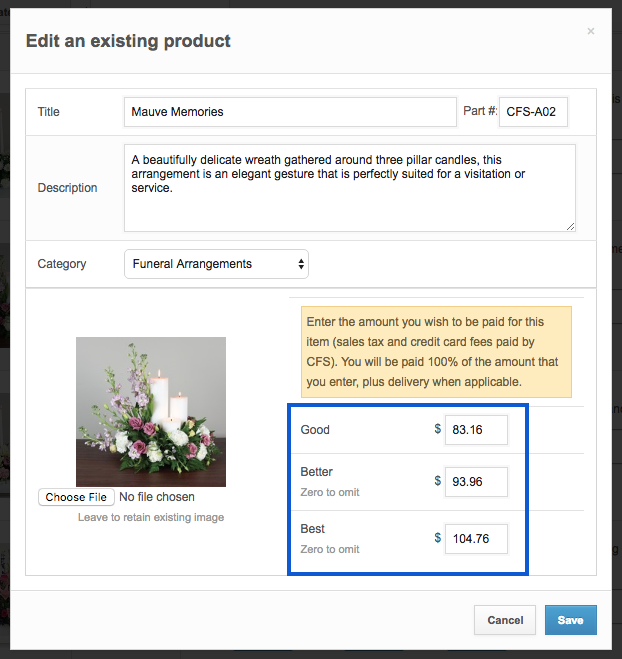Click the dollar sign beside Best price
Screen dimensions: 622x659
(x=437, y=537)
